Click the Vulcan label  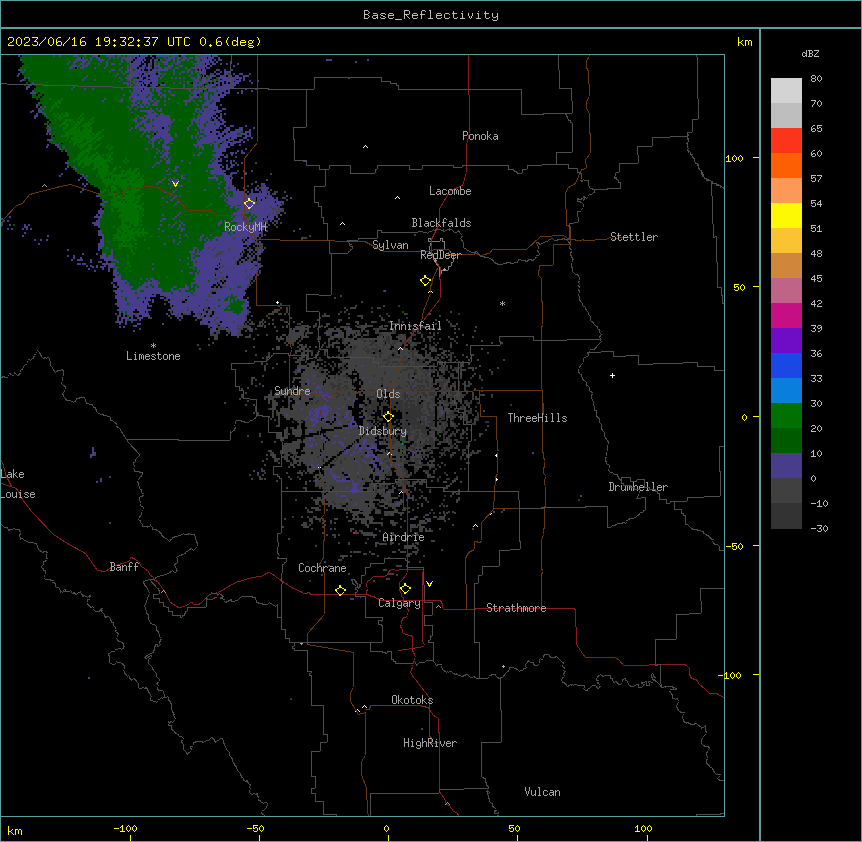pyautogui.click(x=542, y=792)
